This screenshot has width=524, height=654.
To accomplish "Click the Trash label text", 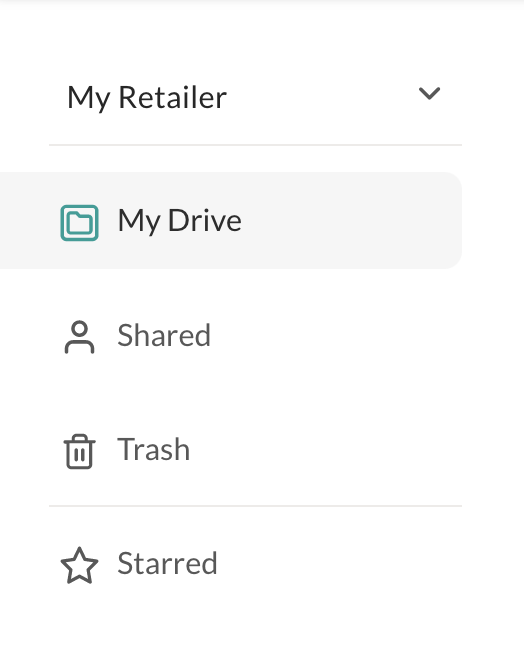I will coord(154,450).
